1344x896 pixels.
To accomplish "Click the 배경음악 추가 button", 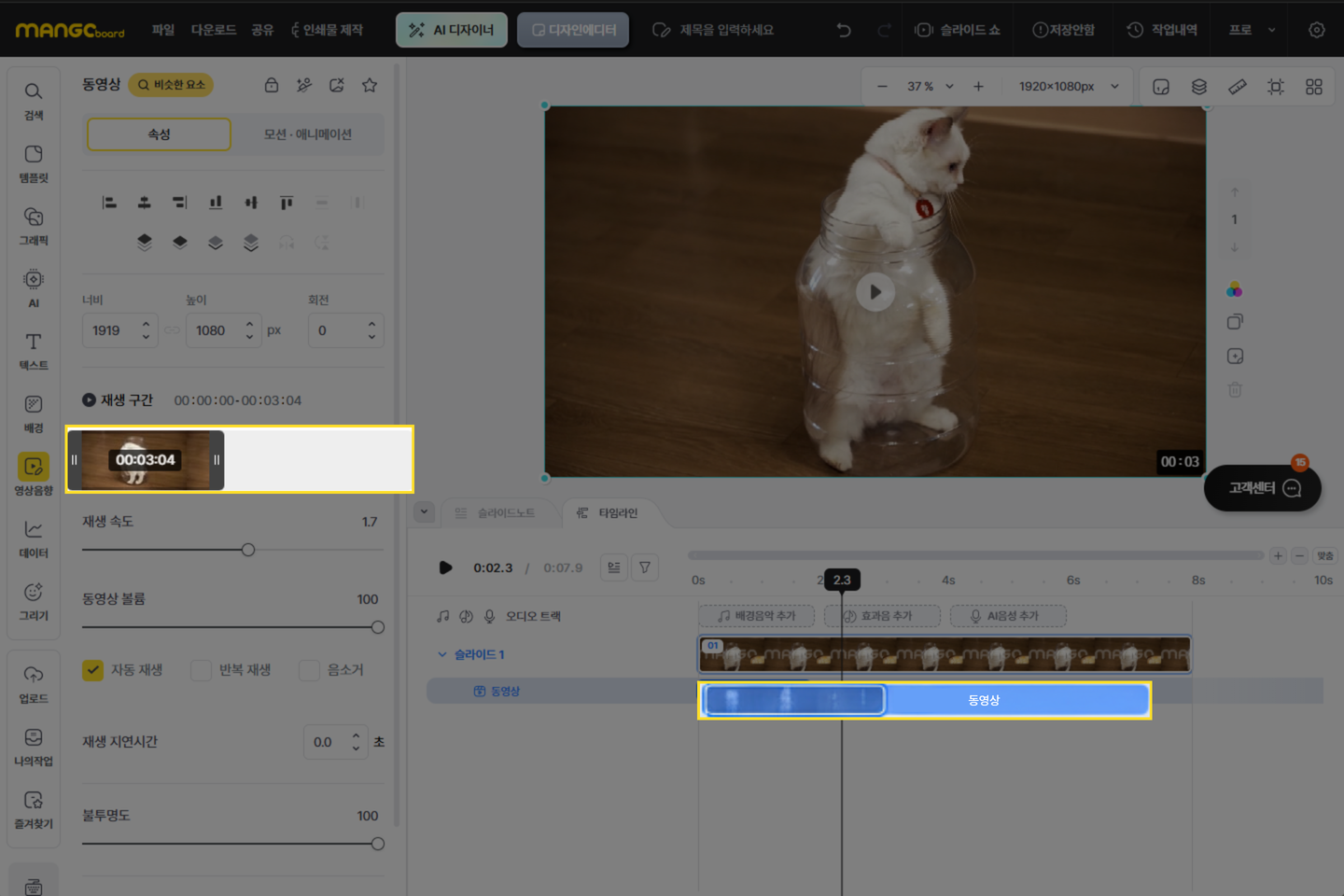I will click(756, 616).
